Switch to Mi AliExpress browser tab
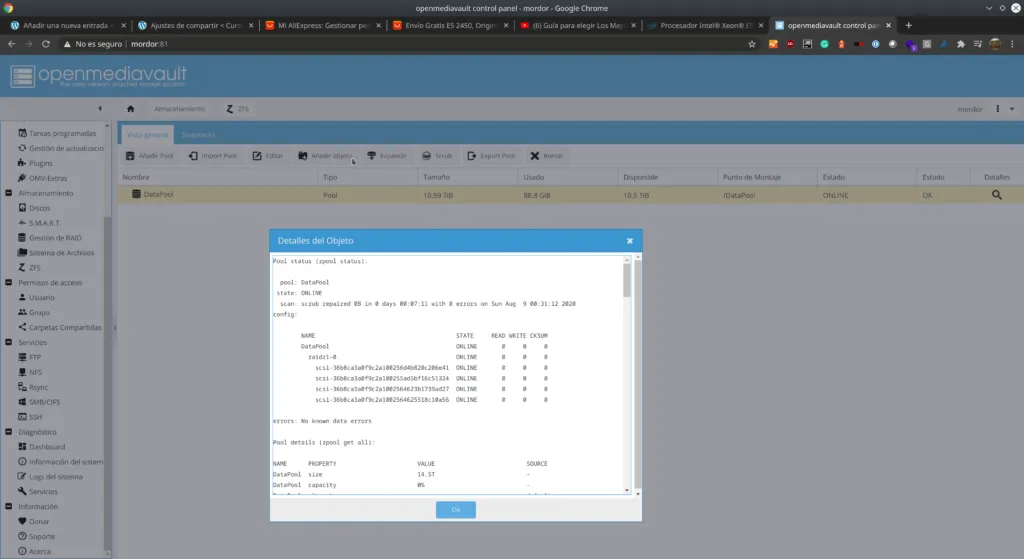Image resolution: width=1024 pixels, height=559 pixels. [323, 25]
